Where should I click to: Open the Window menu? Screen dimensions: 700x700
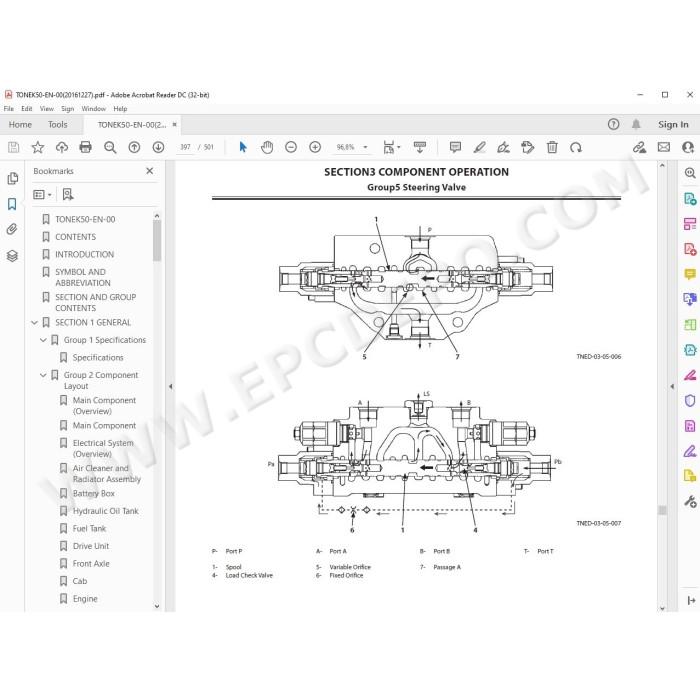pos(93,108)
